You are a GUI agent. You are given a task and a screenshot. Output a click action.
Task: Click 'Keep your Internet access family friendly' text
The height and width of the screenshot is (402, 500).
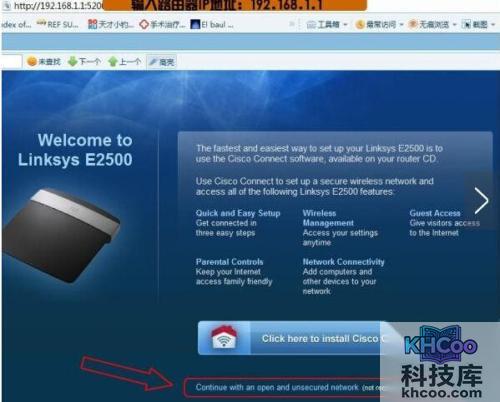point(234,277)
